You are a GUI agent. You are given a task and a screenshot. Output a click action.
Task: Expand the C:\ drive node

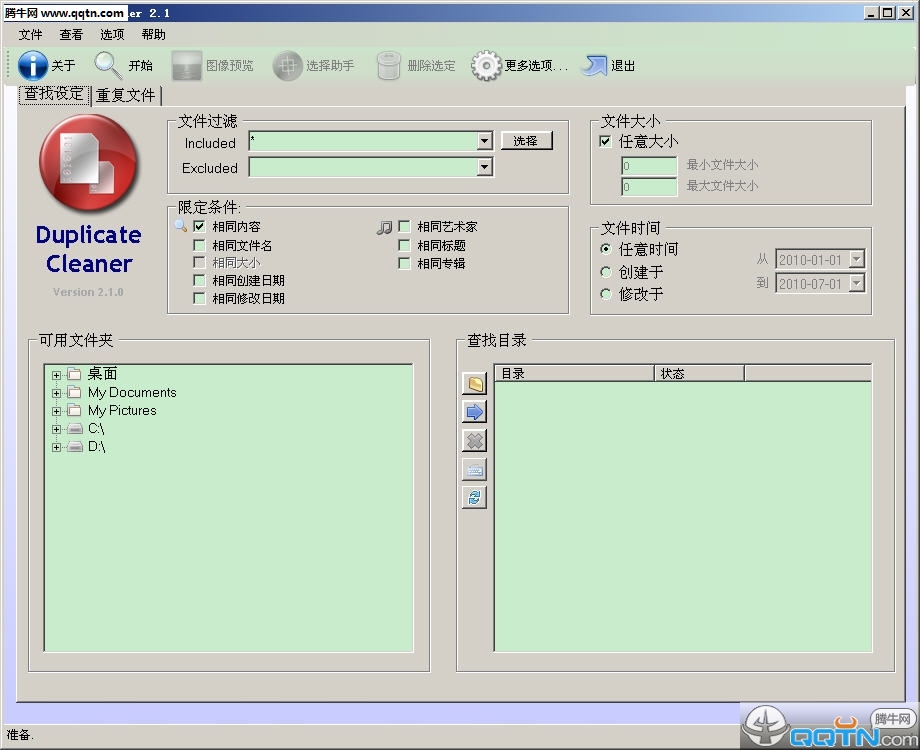coord(56,430)
